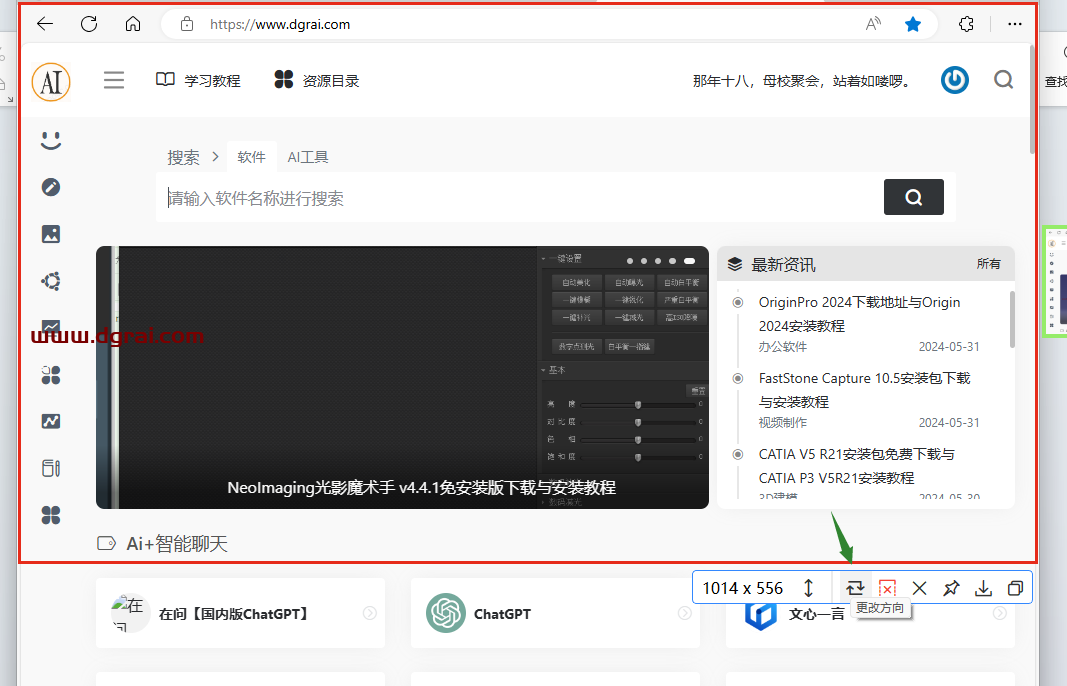
Task: Click vertical double-arrow in capture toolbar
Action: [x=808, y=587]
